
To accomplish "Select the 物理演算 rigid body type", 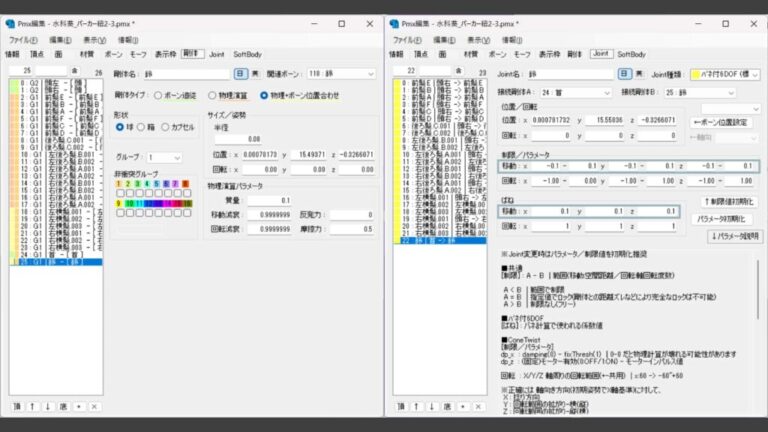I will pos(209,95).
